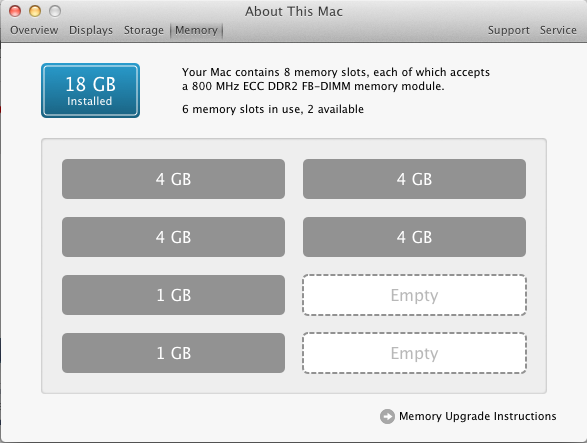This screenshot has width=587, height=443.
Task: Click the Memory tab
Action: [197, 30]
